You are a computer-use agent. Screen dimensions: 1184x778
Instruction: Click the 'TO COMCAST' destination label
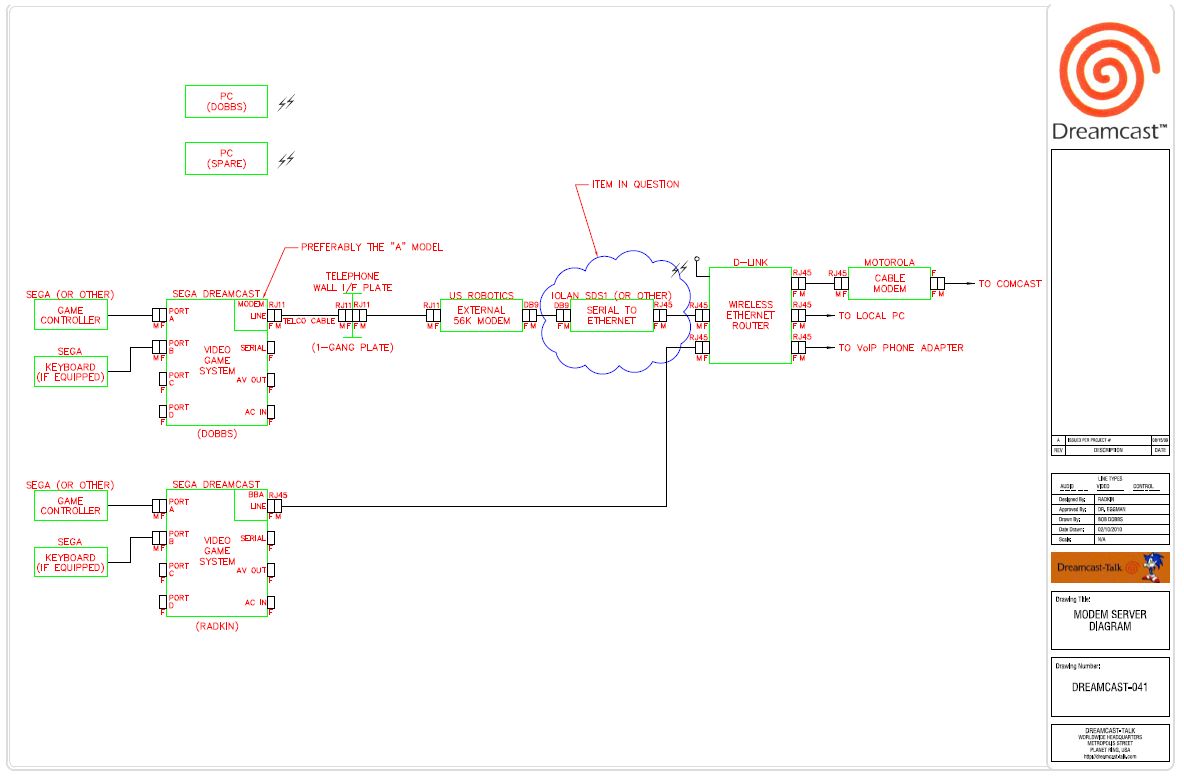[1010, 284]
